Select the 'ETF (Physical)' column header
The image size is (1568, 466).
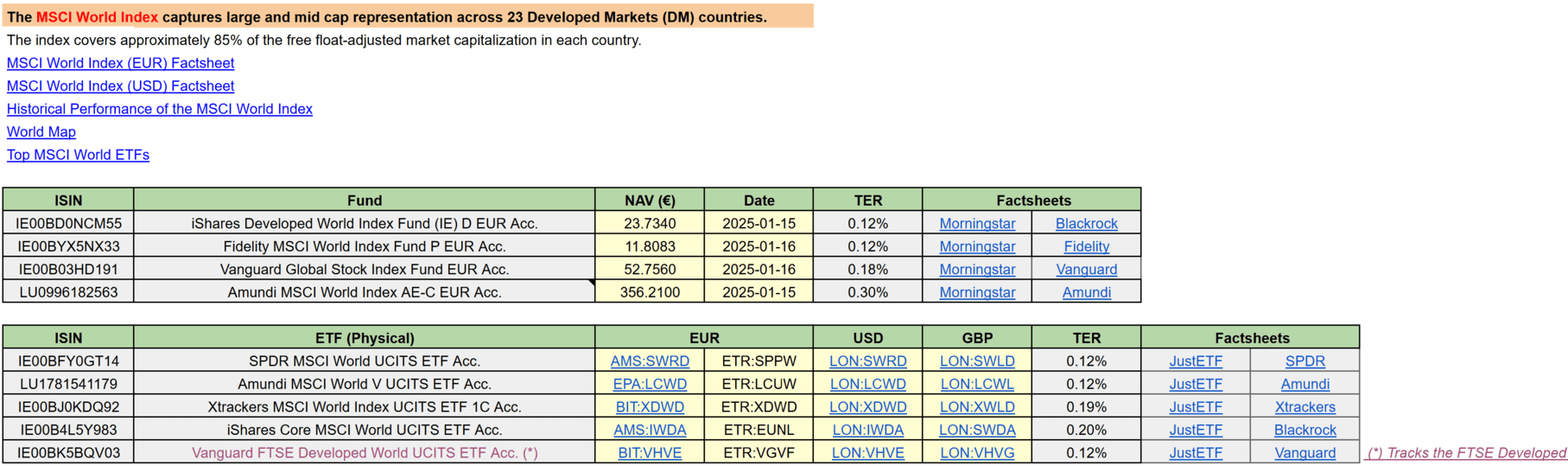365,338
